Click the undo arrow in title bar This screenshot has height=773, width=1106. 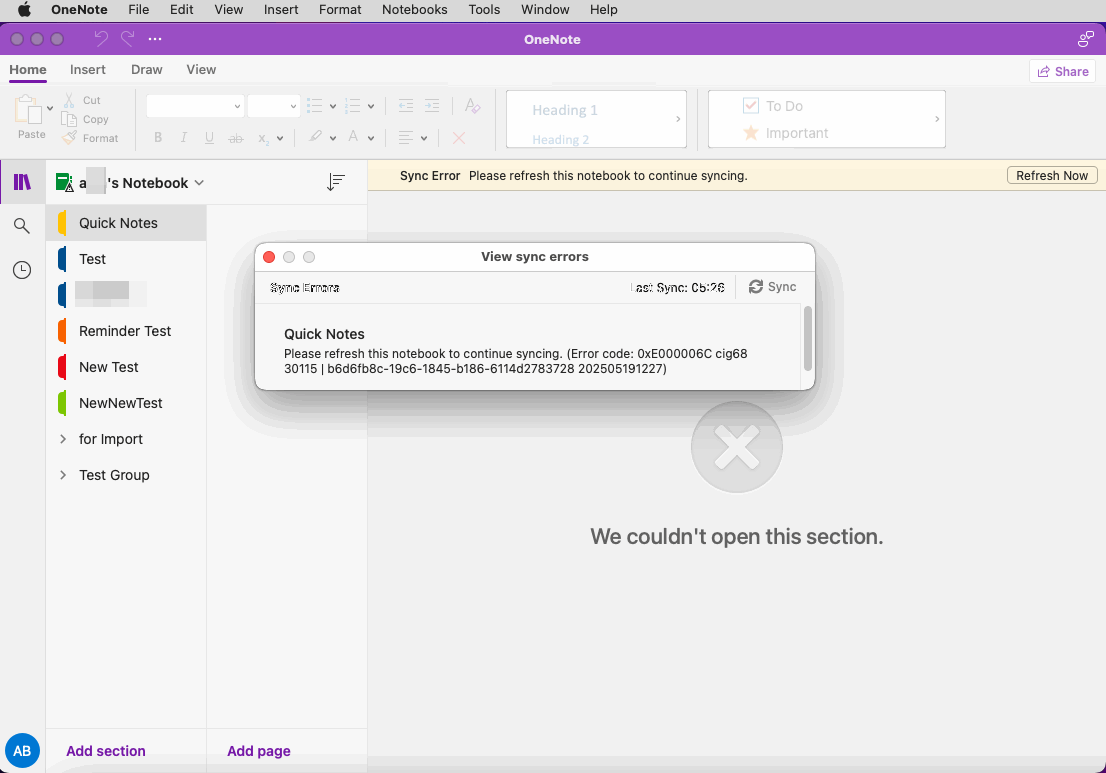click(101, 39)
